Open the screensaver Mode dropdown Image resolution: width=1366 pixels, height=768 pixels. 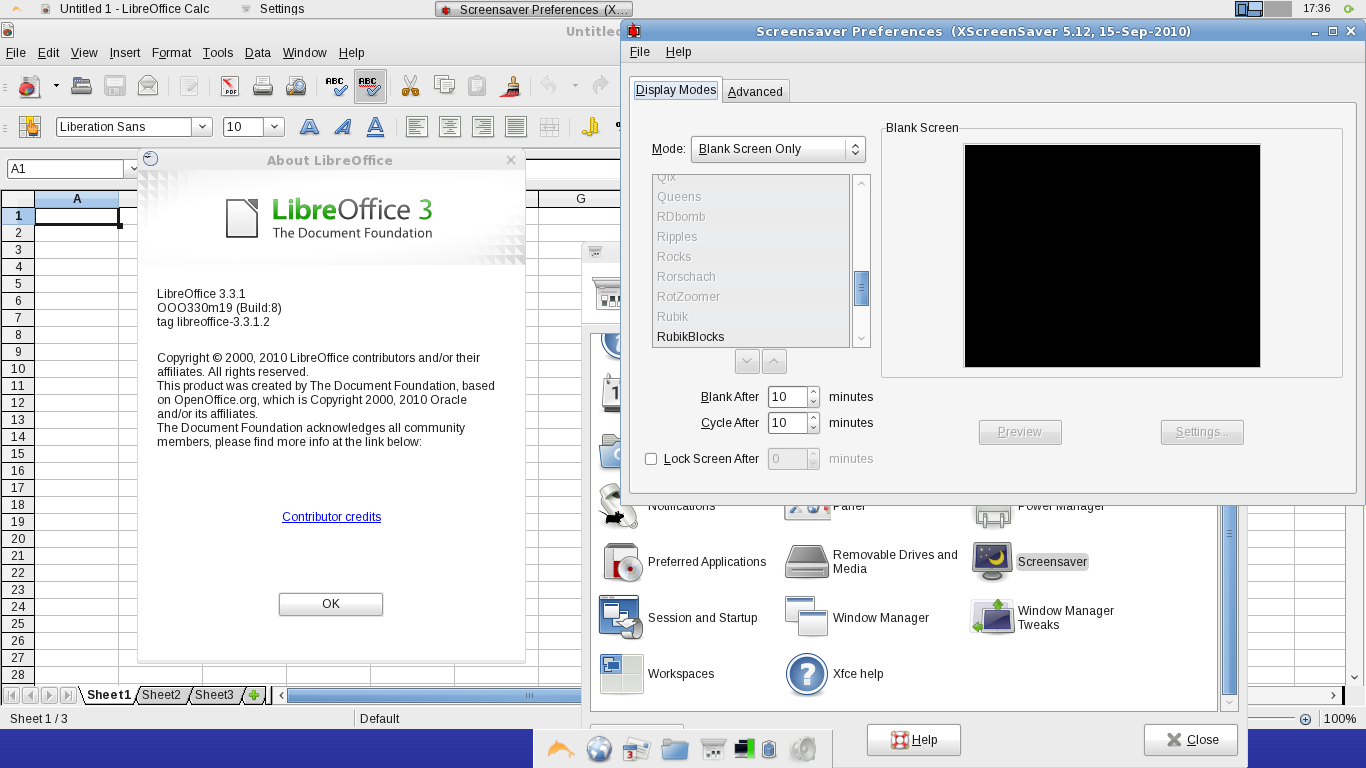[x=778, y=149]
